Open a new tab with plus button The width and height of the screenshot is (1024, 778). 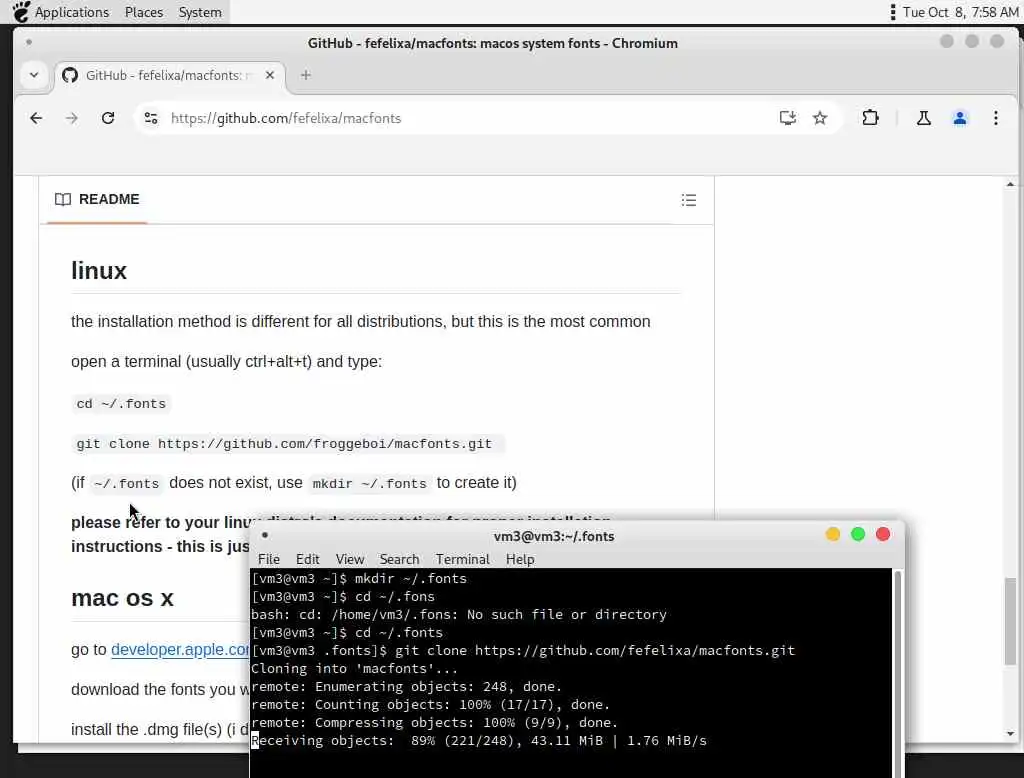pyautogui.click(x=306, y=75)
